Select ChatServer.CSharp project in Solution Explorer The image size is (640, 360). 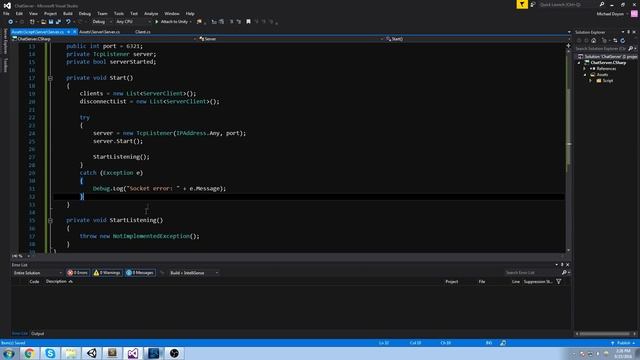click(x=608, y=63)
